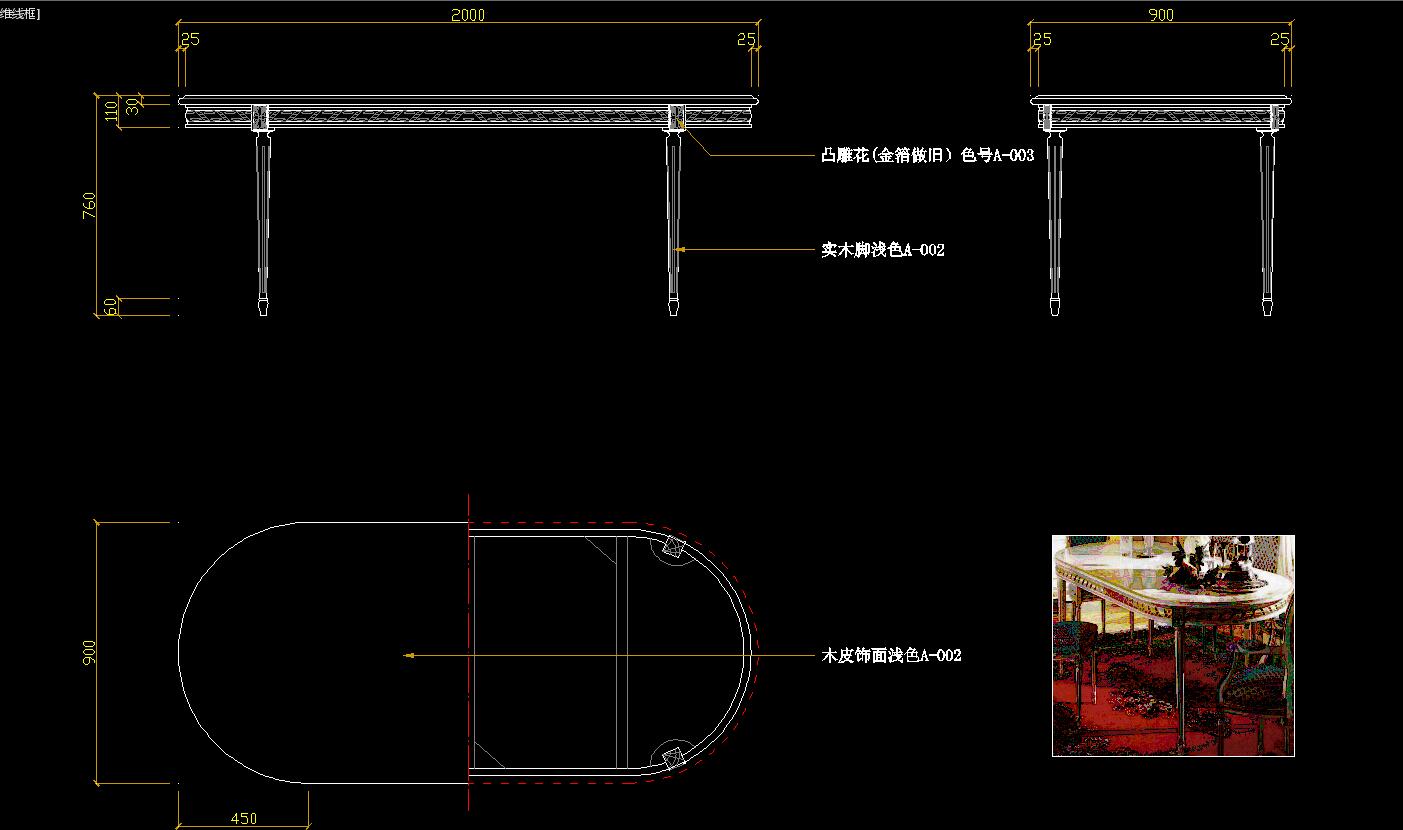Select the red dashed centerline in plan view

point(468,650)
